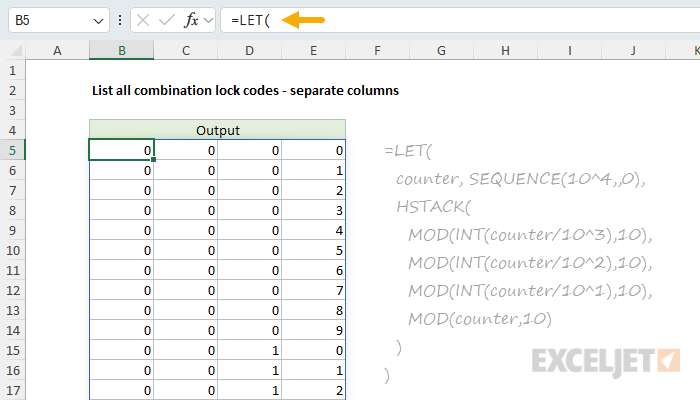The height and width of the screenshot is (400, 700).
Task: Select row 4 header
Action: pos(12,130)
